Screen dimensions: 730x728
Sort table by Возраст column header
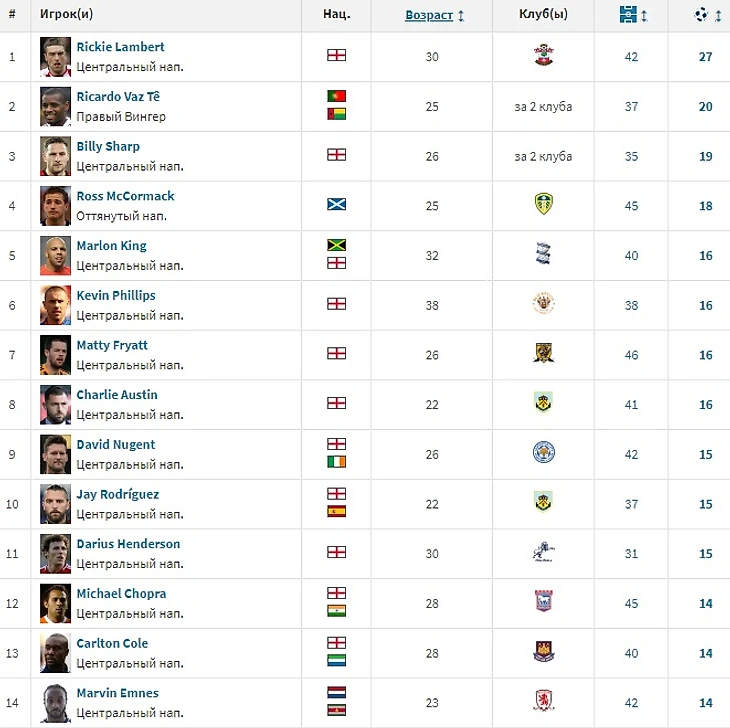429,15
